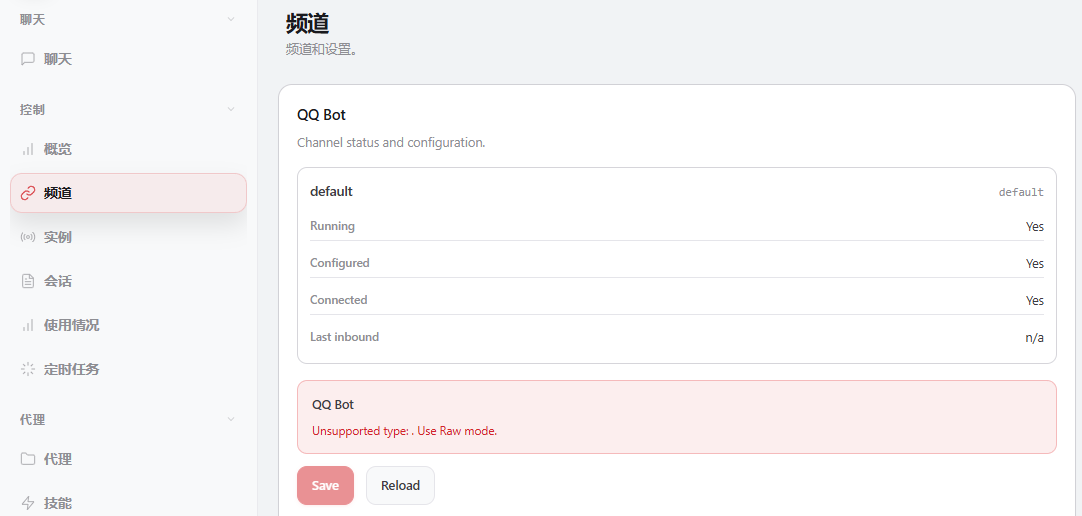Screen dimensions: 1082x516
Task: Click the chat bubble icon in sidebar
Action: [x=28, y=59]
